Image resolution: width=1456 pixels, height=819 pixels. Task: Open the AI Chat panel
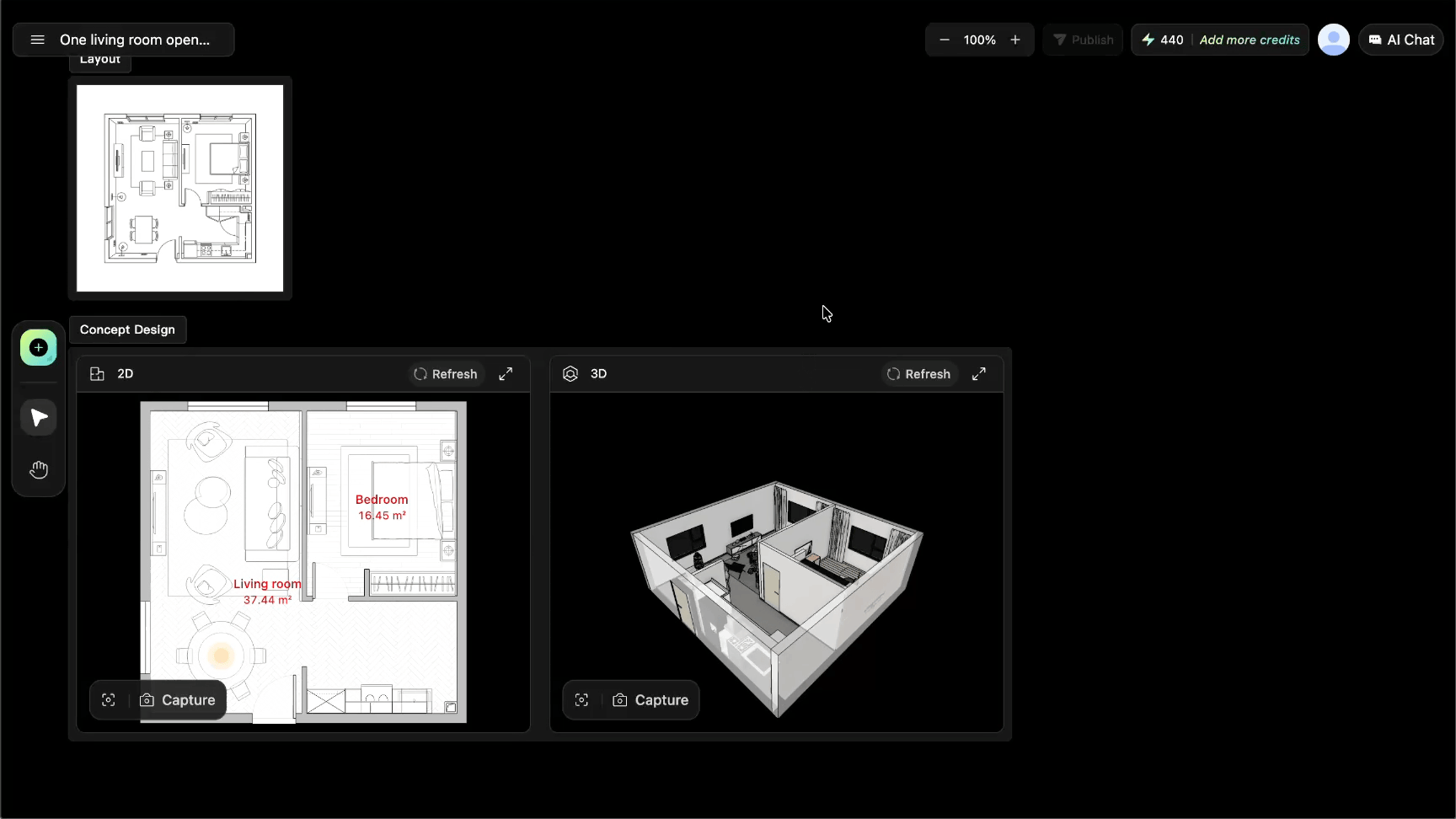coord(1401,40)
